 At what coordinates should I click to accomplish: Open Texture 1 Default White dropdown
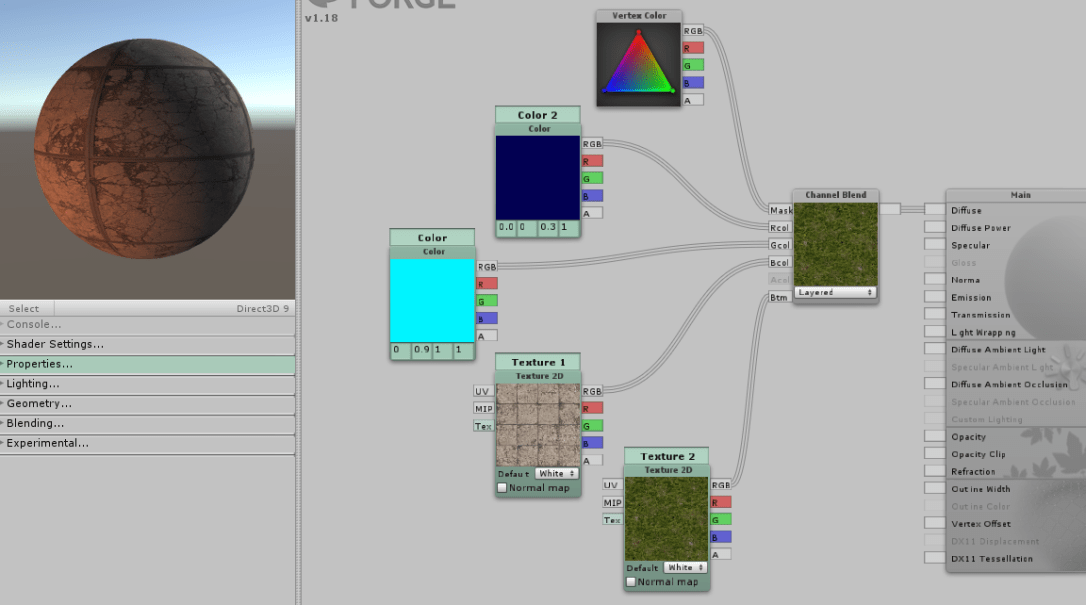(557, 474)
